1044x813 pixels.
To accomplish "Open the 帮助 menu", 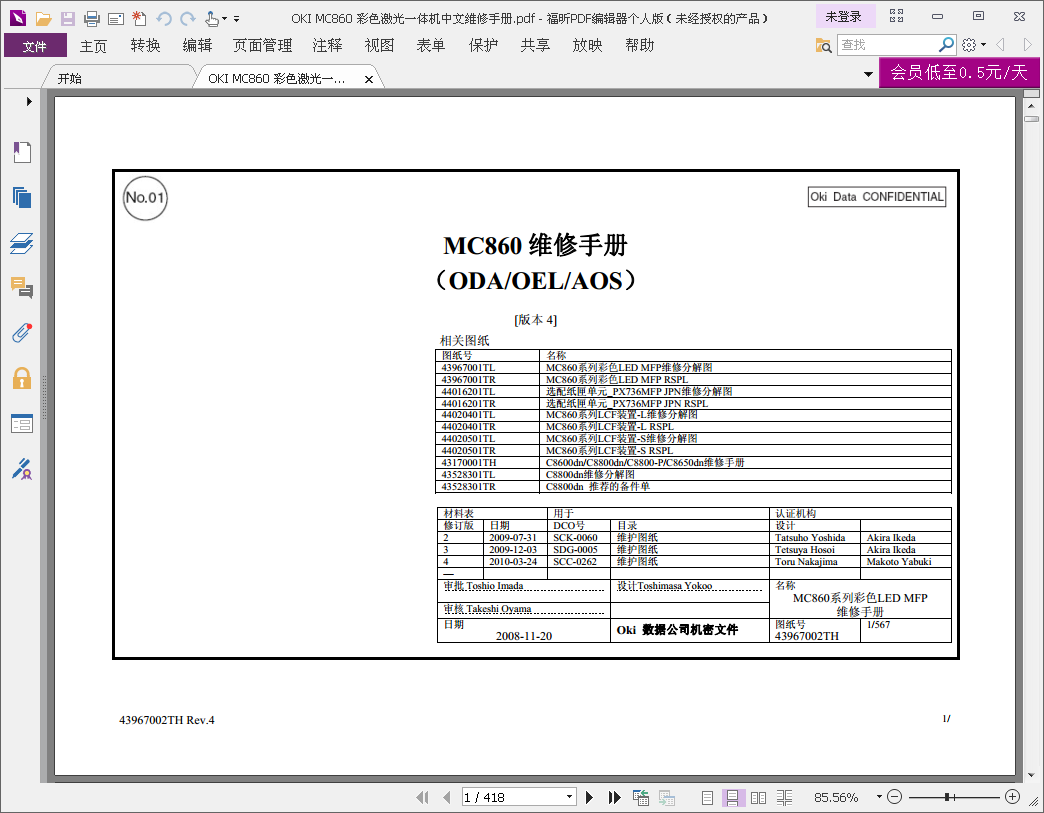I will pyautogui.click(x=639, y=46).
